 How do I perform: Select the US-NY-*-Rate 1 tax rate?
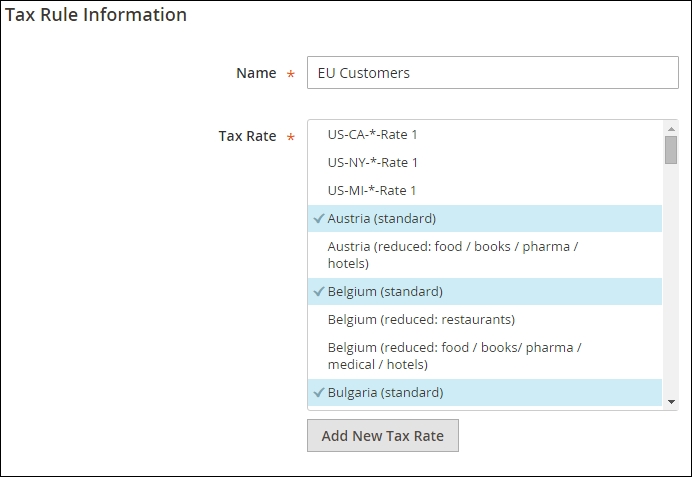click(372, 162)
